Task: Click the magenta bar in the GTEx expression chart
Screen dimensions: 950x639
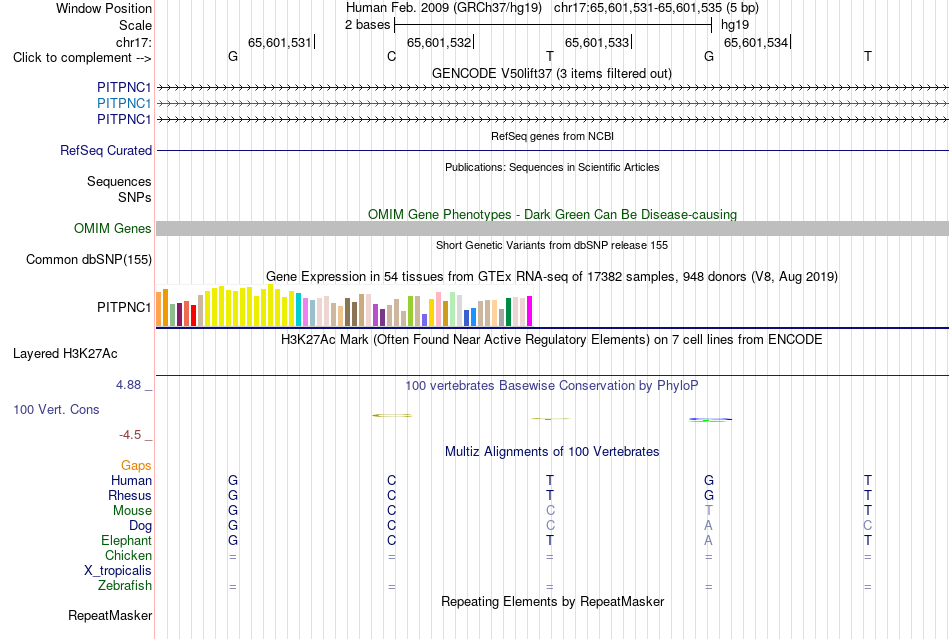Action: 530,311
